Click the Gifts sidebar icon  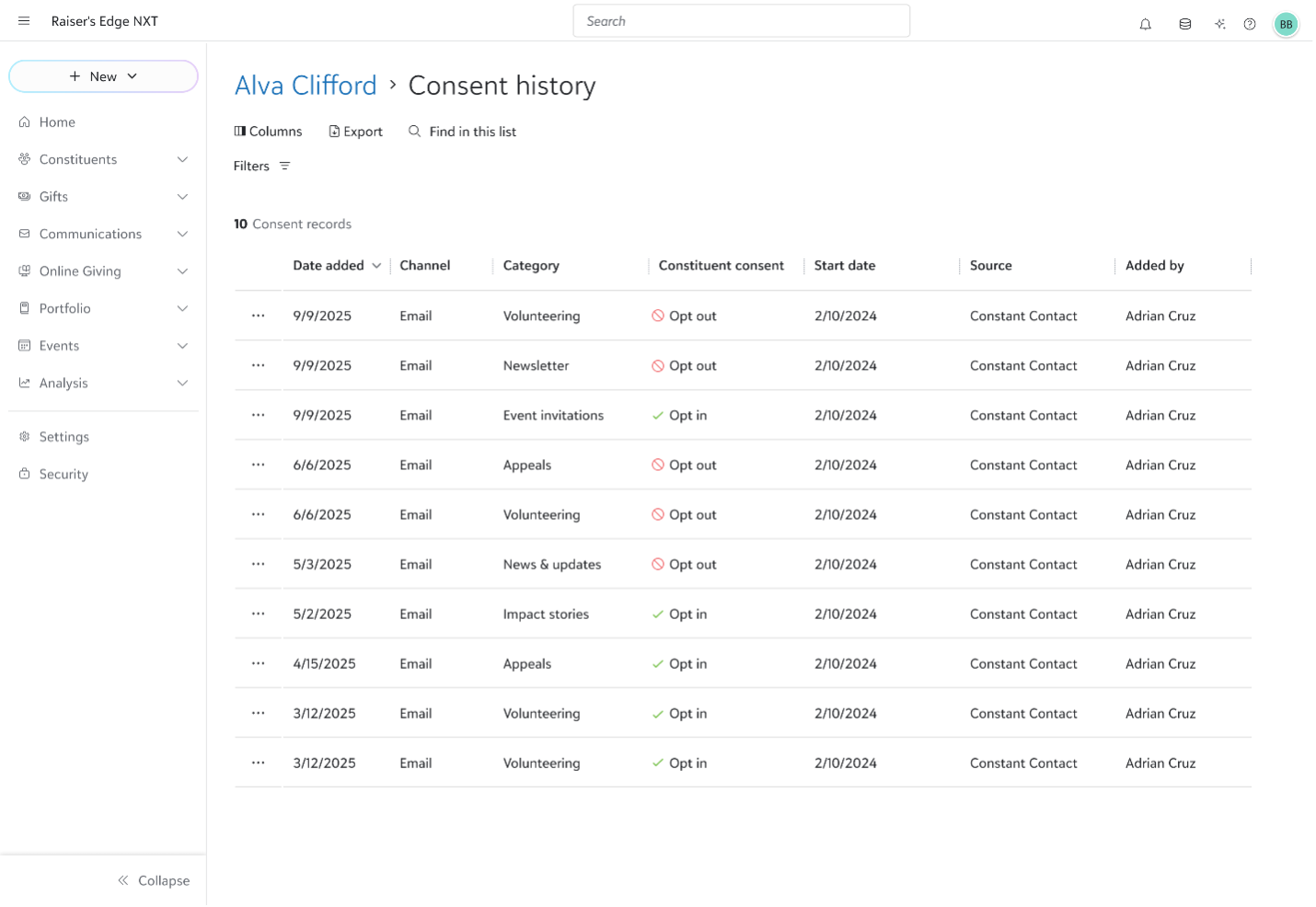[x=25, y=196]
